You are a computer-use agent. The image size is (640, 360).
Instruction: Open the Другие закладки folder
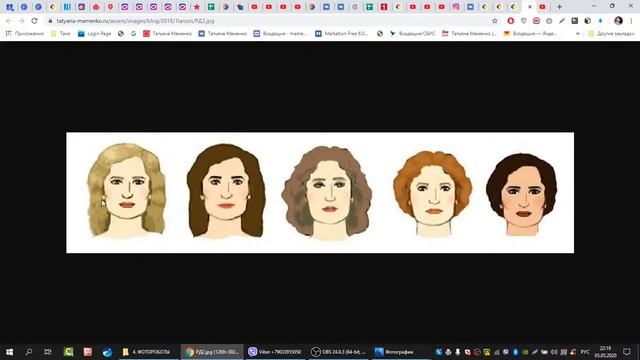[x=611, y=33]
